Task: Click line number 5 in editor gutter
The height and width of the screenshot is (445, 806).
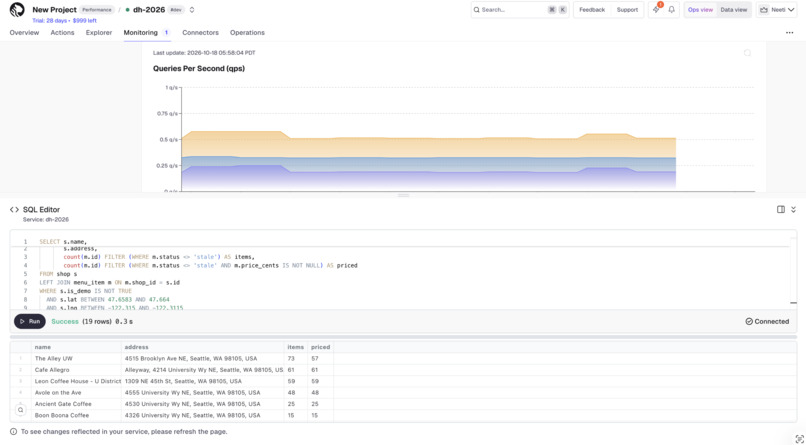Action: point(25,274)
